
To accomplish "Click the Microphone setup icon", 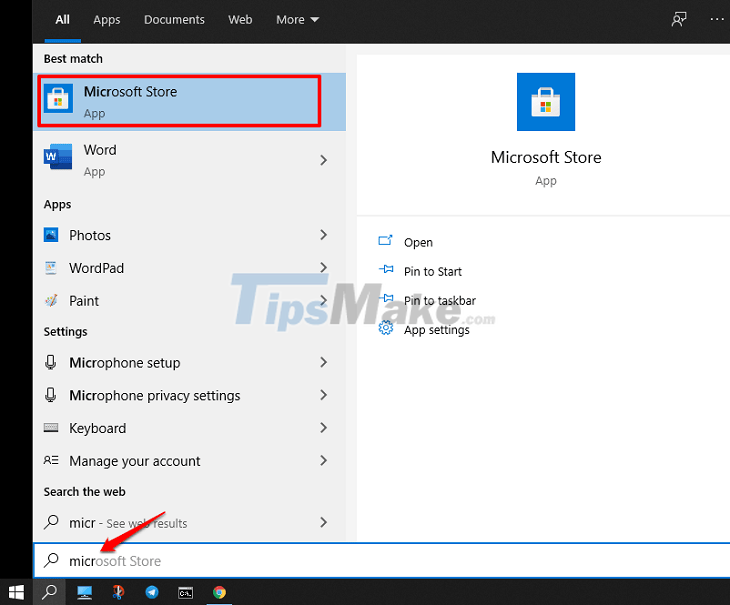I will pyautogui.click(x=51, y=362).
